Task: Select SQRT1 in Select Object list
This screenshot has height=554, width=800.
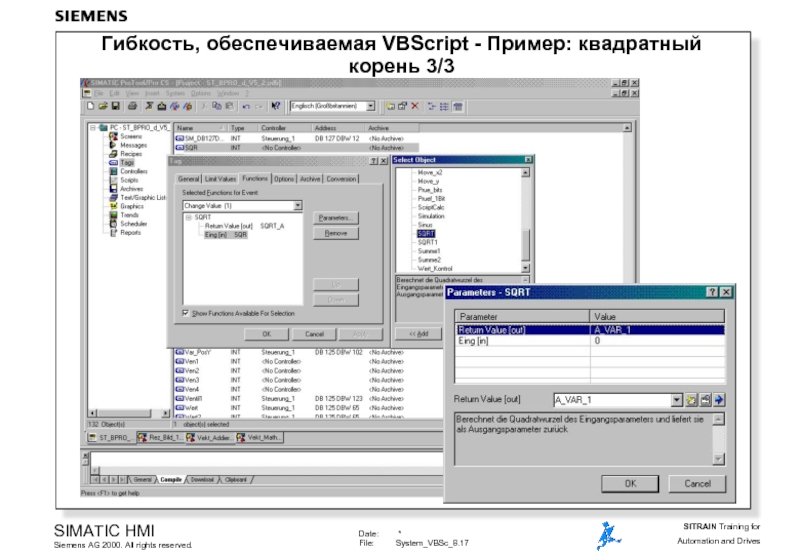Action: (427, 242)
